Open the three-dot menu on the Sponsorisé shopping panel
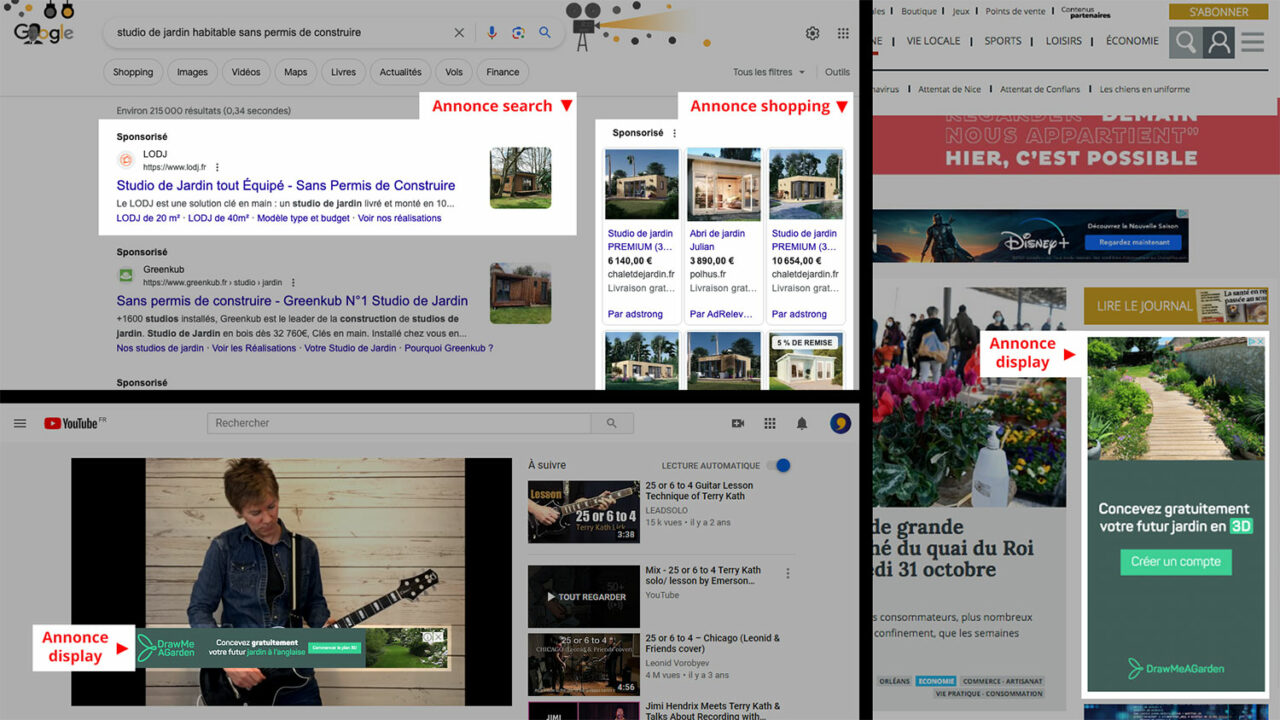This screenshot has width=1280, height=720. 674,132
